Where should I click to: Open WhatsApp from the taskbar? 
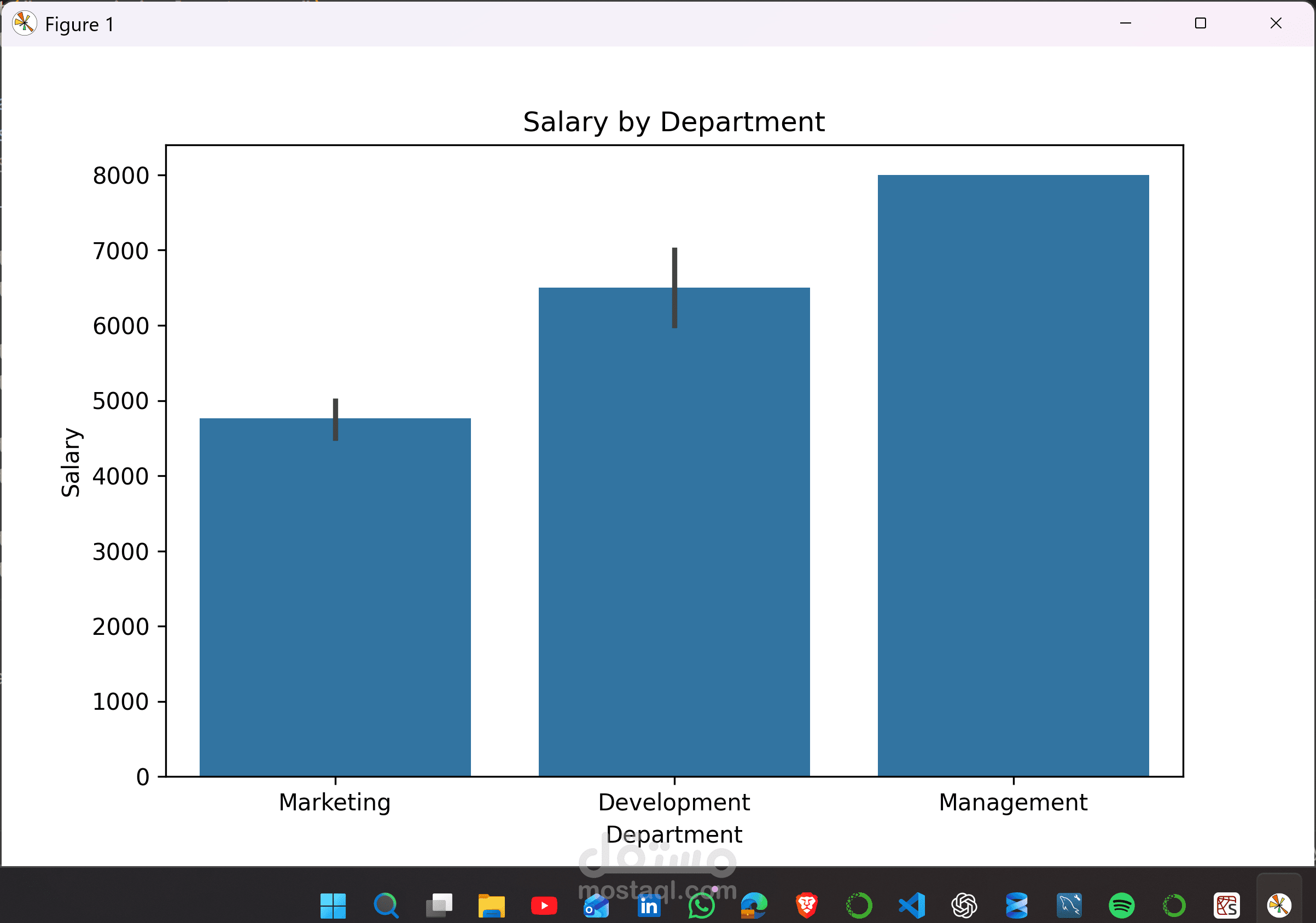(702, 907)
